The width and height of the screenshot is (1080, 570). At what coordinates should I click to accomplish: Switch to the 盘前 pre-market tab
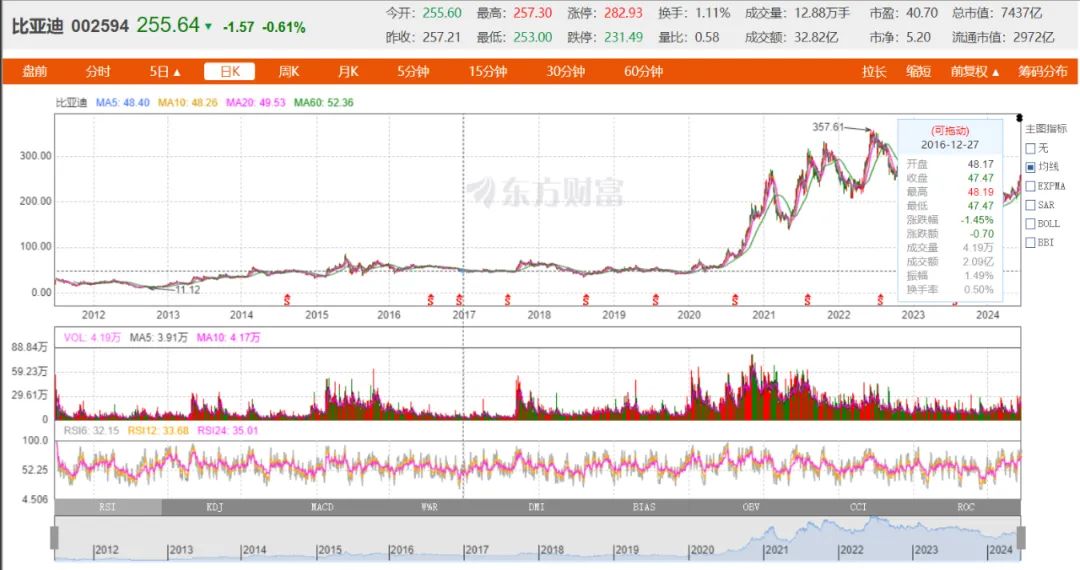coord(34,72)
